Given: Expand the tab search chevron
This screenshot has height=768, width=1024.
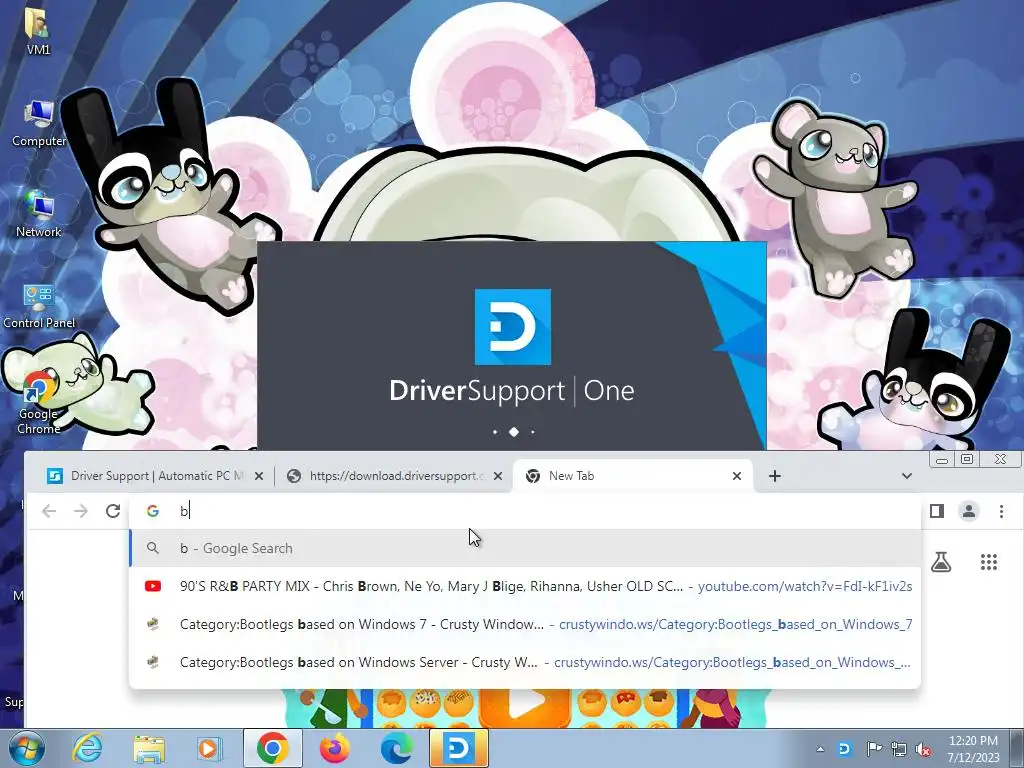Looking at the screenshot, I should (906, 476).
